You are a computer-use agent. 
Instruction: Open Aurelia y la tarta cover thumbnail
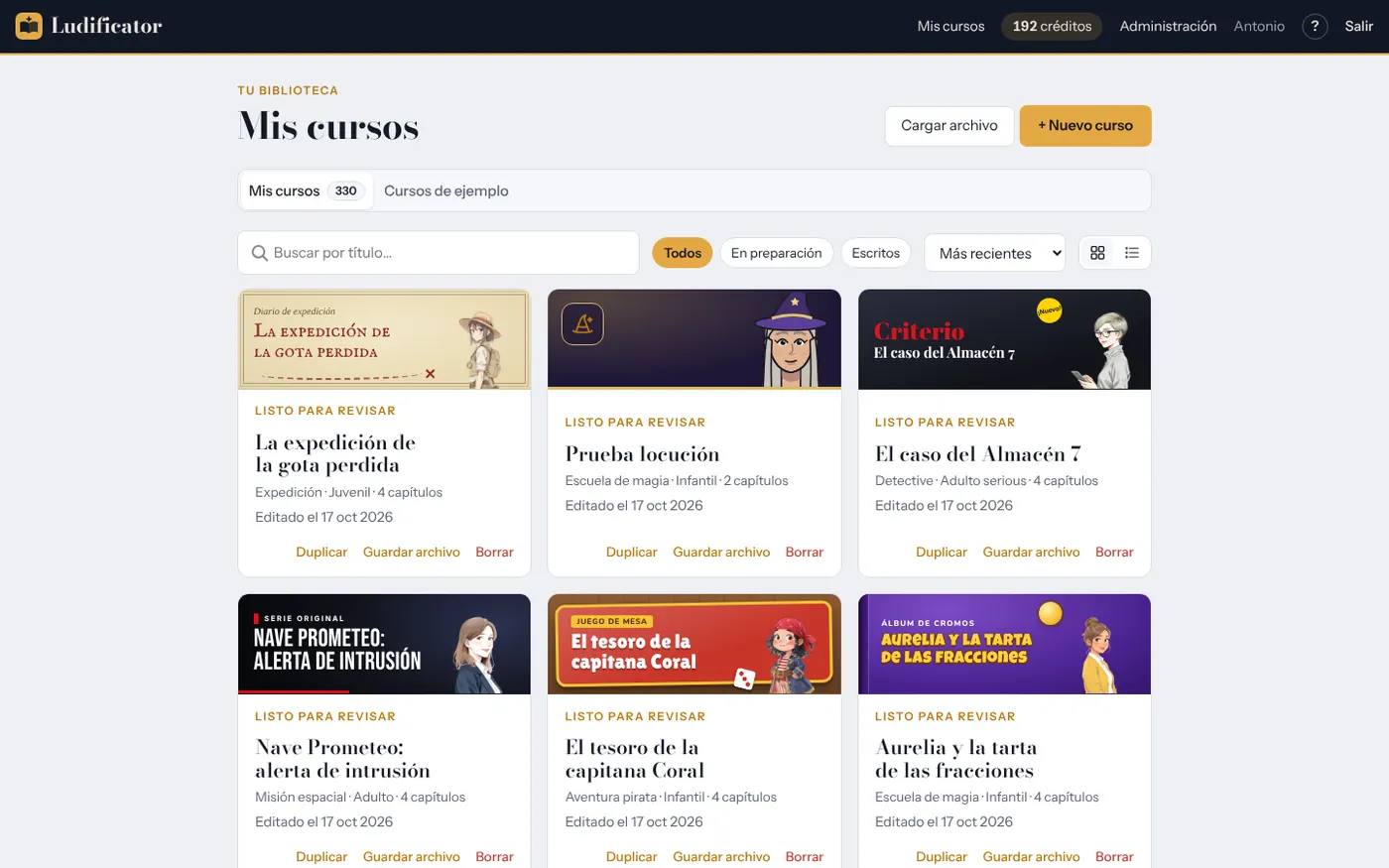tap(1004, 644)
